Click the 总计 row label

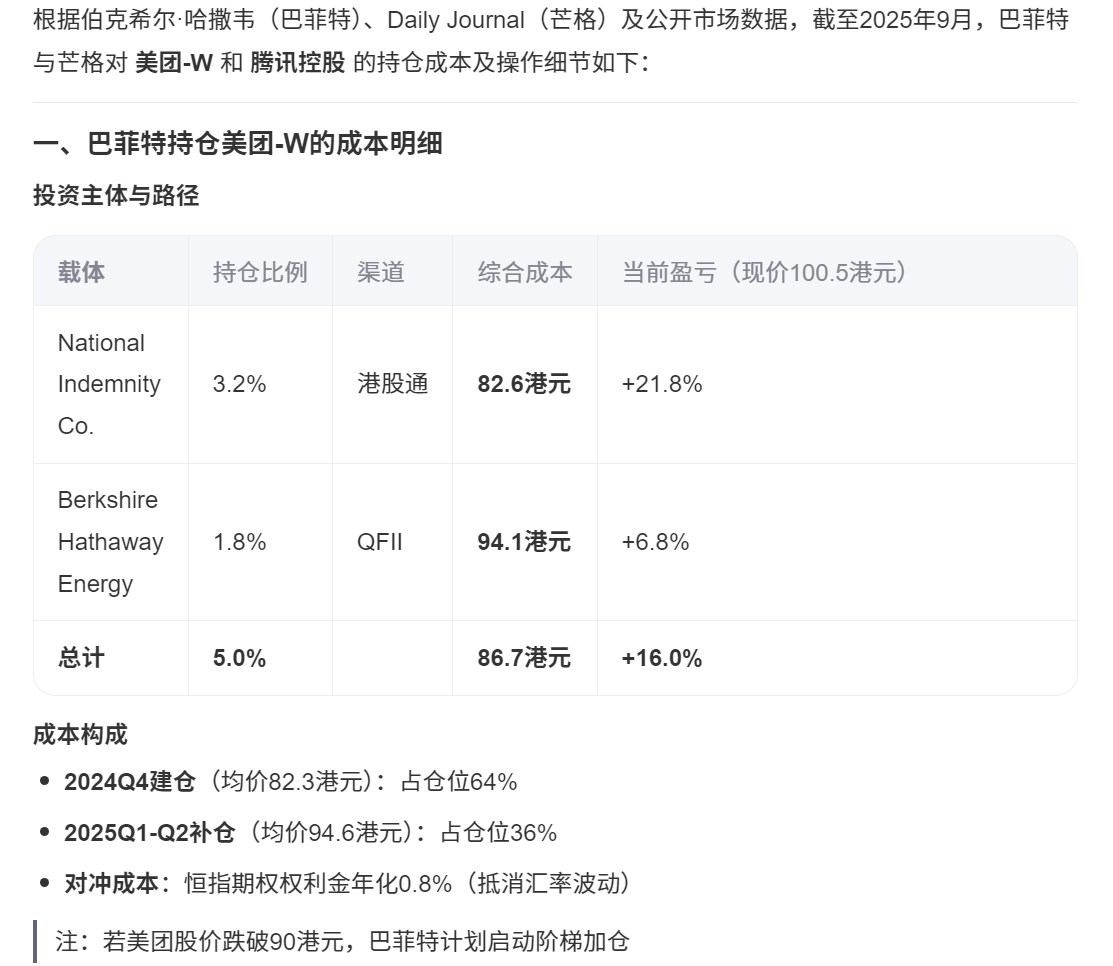81,658
